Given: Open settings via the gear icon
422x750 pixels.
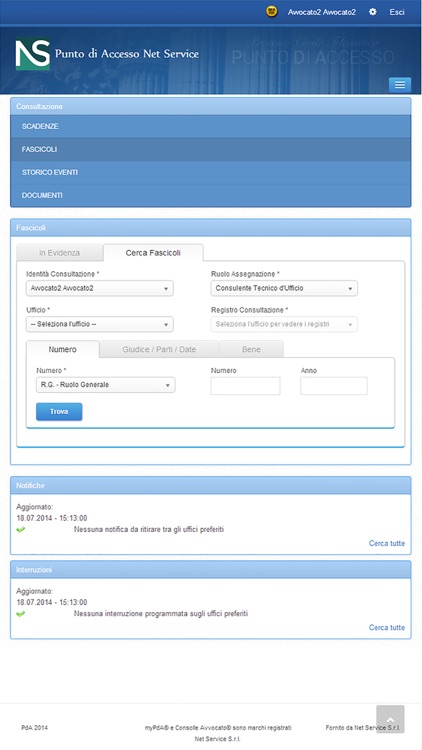Looking at the screenshot, I should [373, 12].
